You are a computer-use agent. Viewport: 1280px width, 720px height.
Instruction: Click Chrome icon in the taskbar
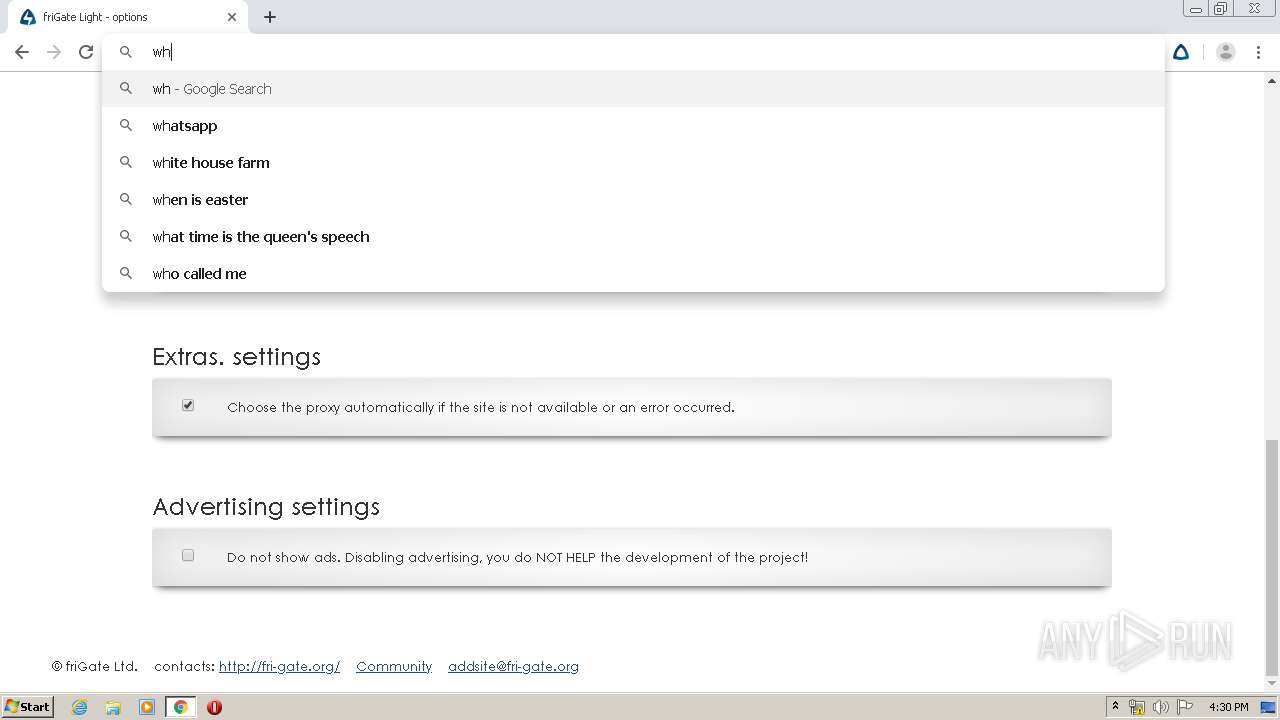point(181,707)
